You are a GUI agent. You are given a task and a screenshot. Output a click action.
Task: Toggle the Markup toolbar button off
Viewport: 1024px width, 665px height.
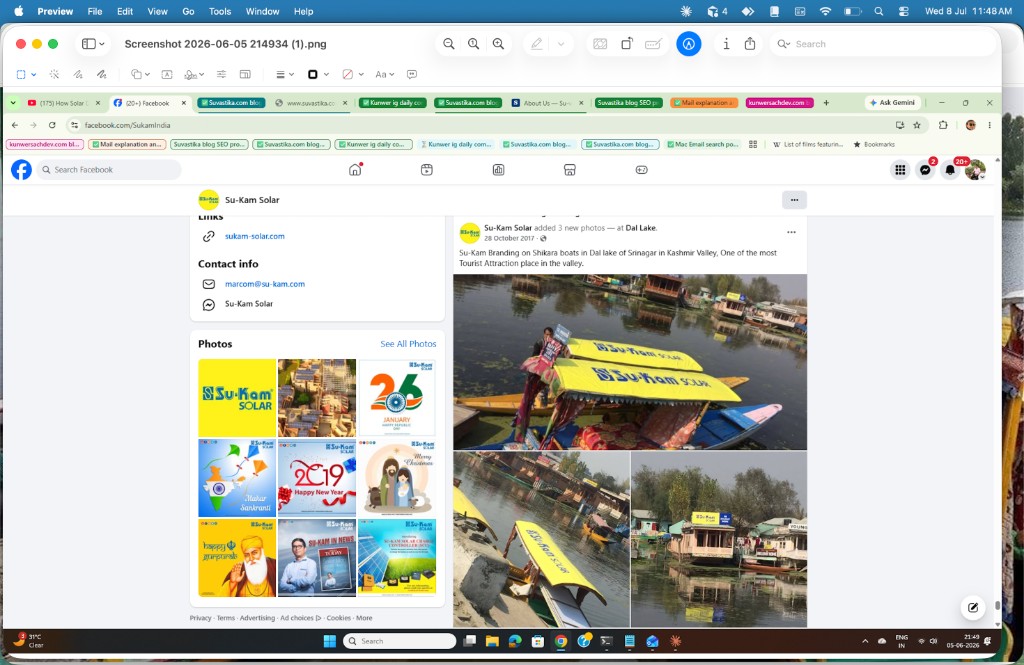click(688, 44)
